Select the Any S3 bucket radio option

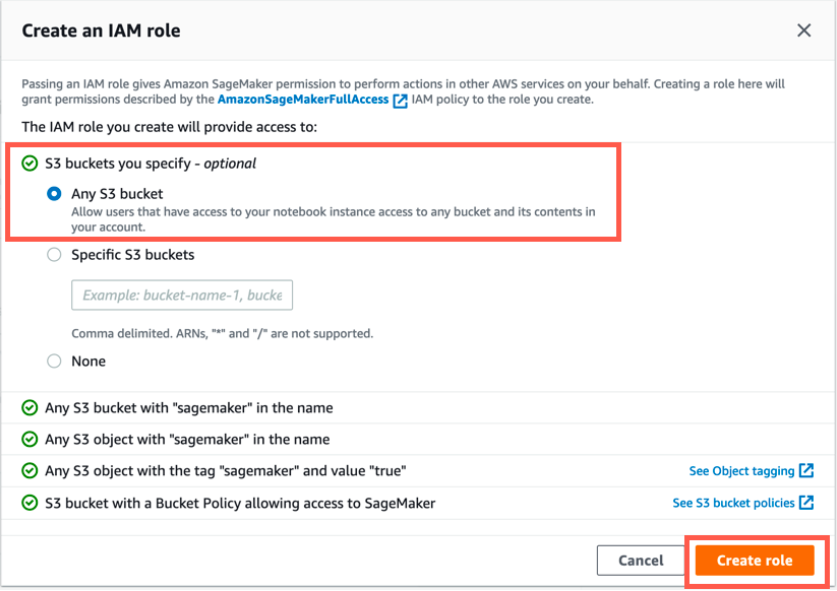54,194
